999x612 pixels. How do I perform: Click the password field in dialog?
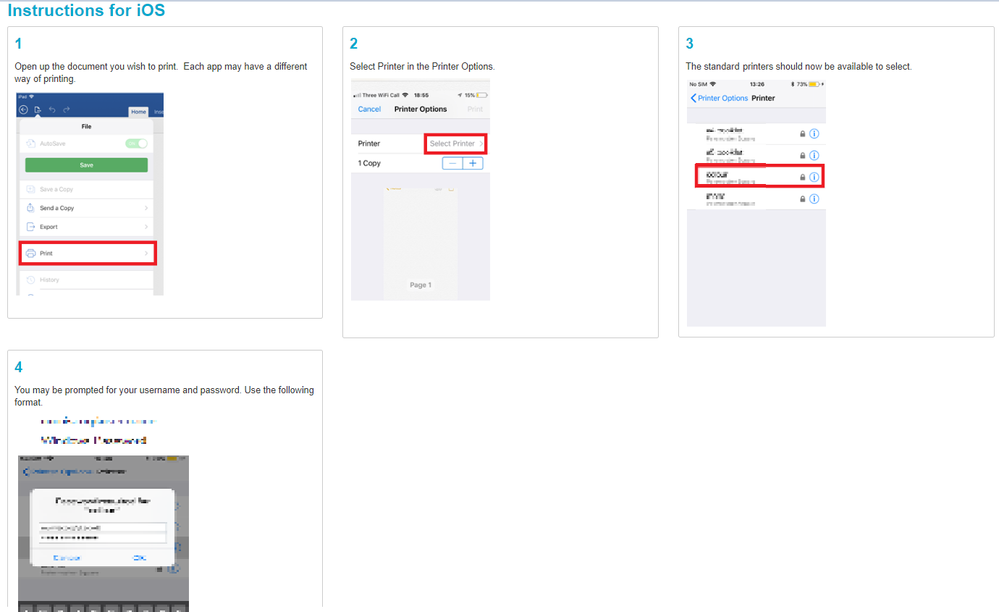(102, 537)
